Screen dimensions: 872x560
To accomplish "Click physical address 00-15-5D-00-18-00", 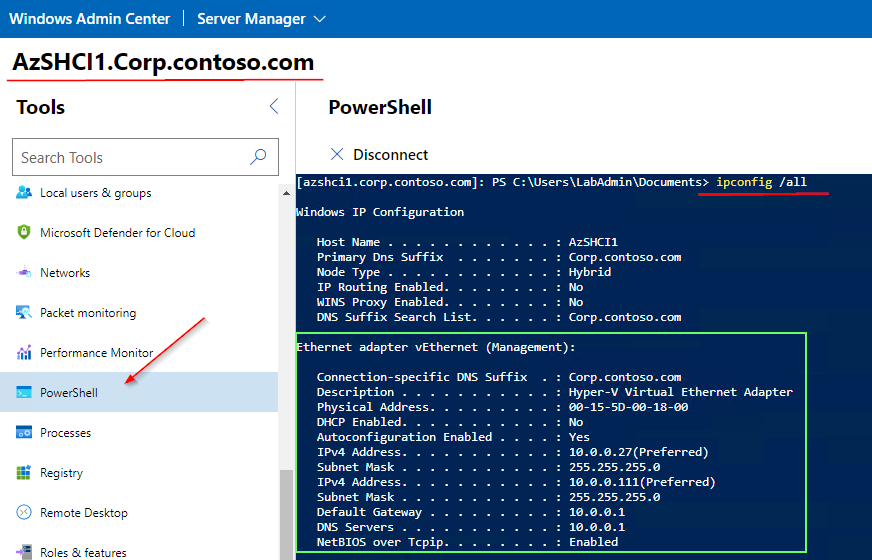I will coord(628,407).
